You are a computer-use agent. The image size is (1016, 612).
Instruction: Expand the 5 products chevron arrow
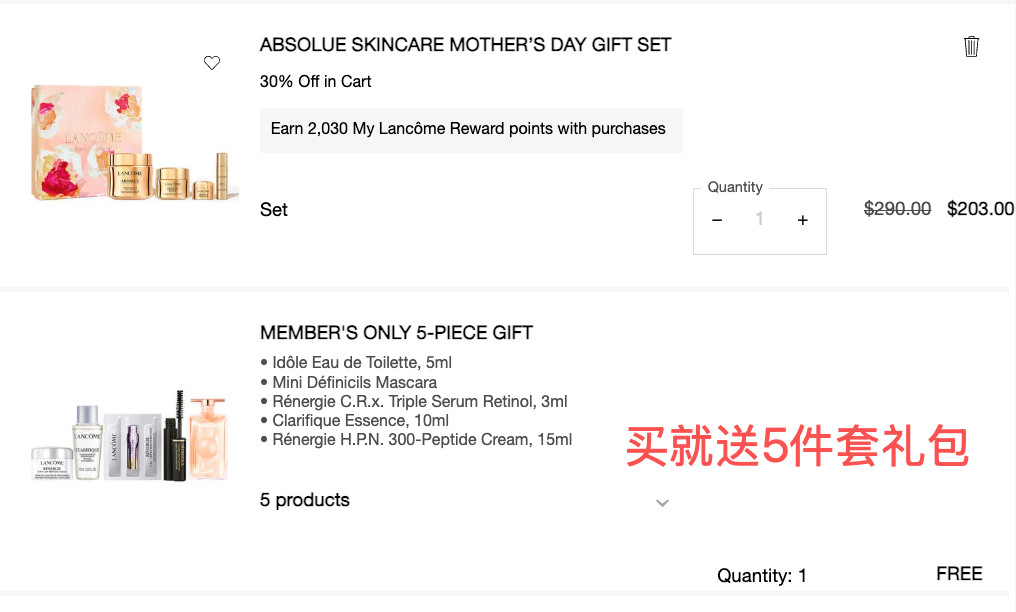pyautogui.click(x=662, y=502)
